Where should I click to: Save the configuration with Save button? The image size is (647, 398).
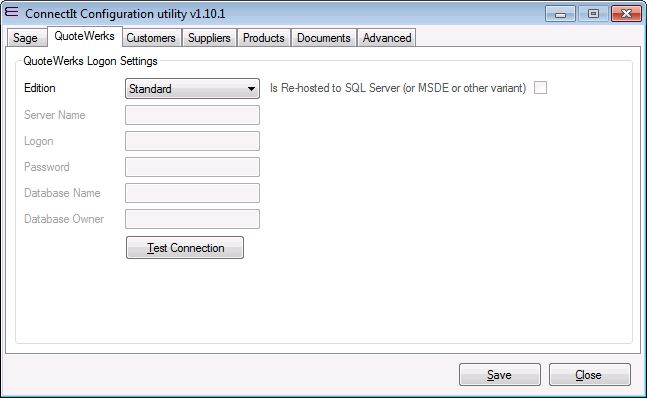click(x=500, y=374)
